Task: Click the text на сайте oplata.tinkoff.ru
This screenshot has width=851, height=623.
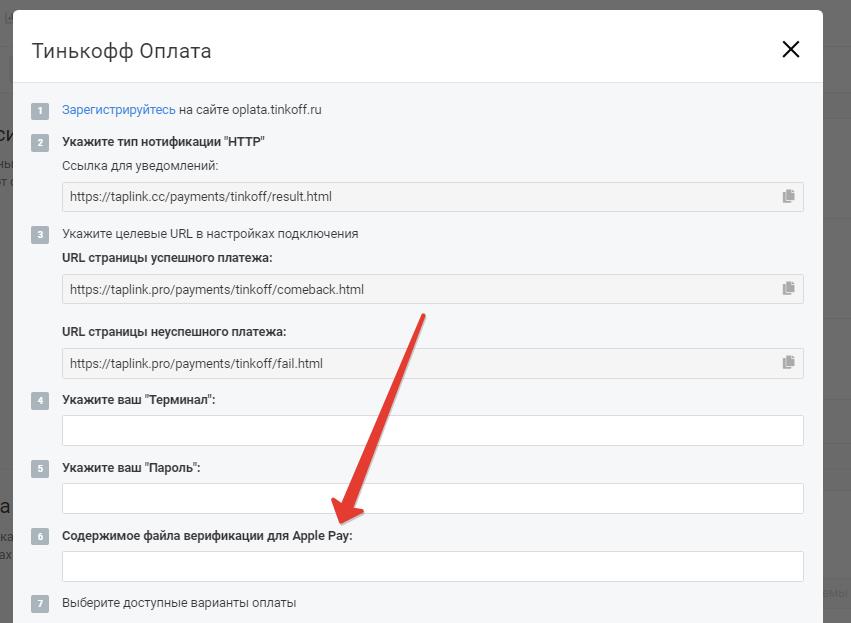Action: coord(250,110)
